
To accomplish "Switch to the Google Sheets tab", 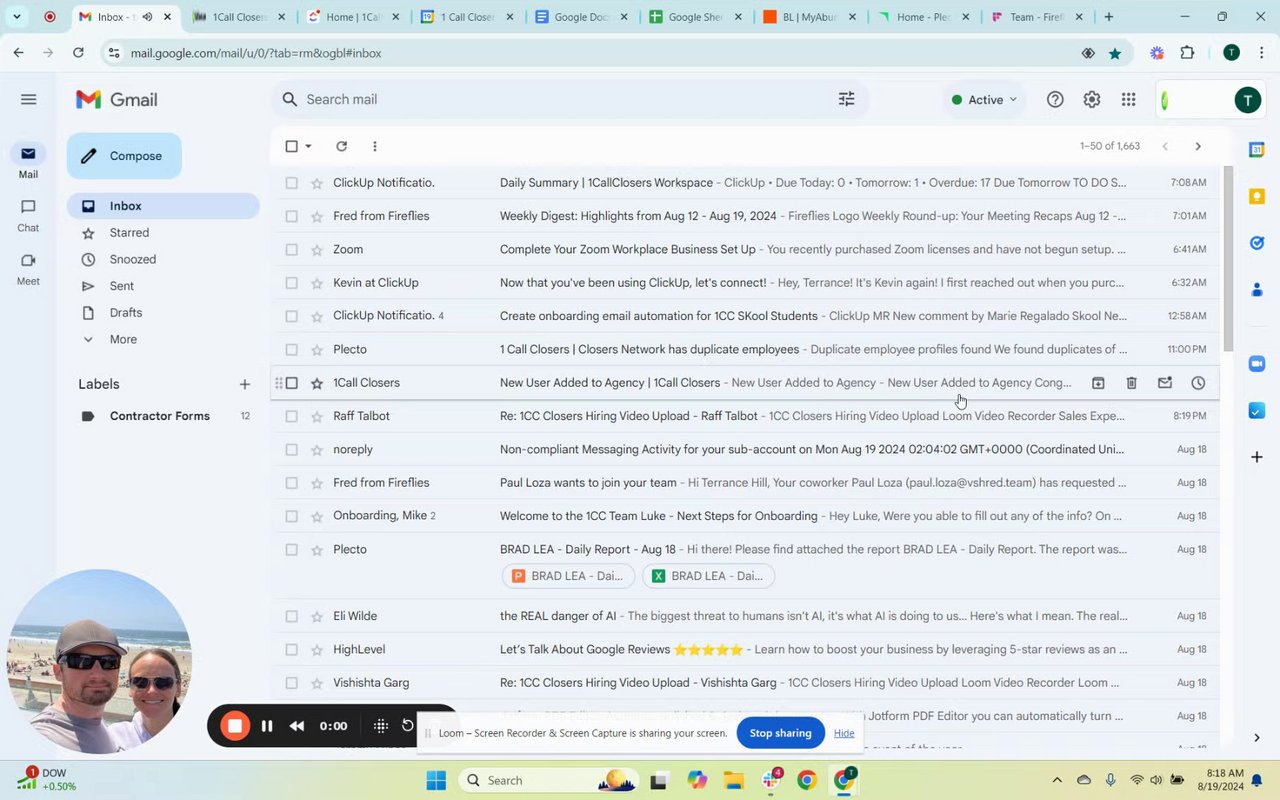I will [x=694, y=17].
